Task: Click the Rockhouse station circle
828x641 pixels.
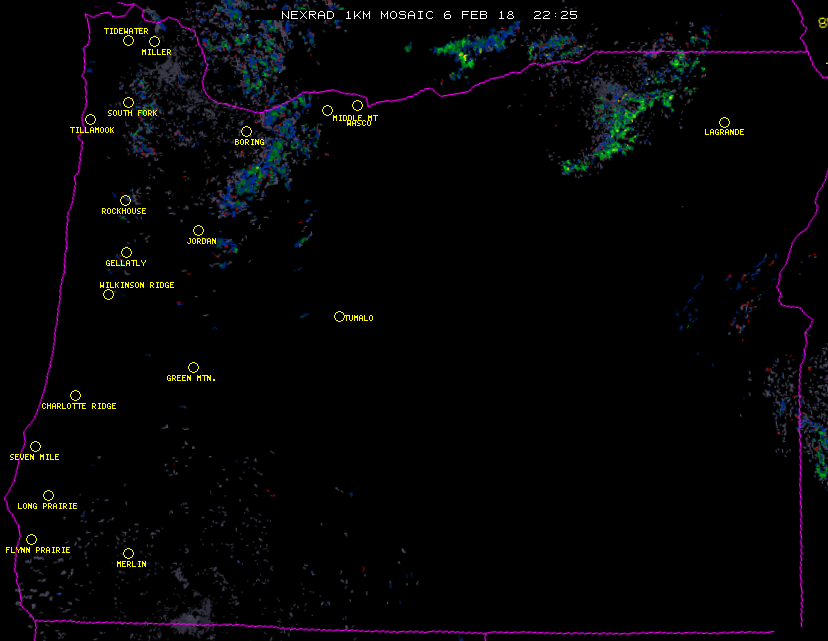Action: 126,201
